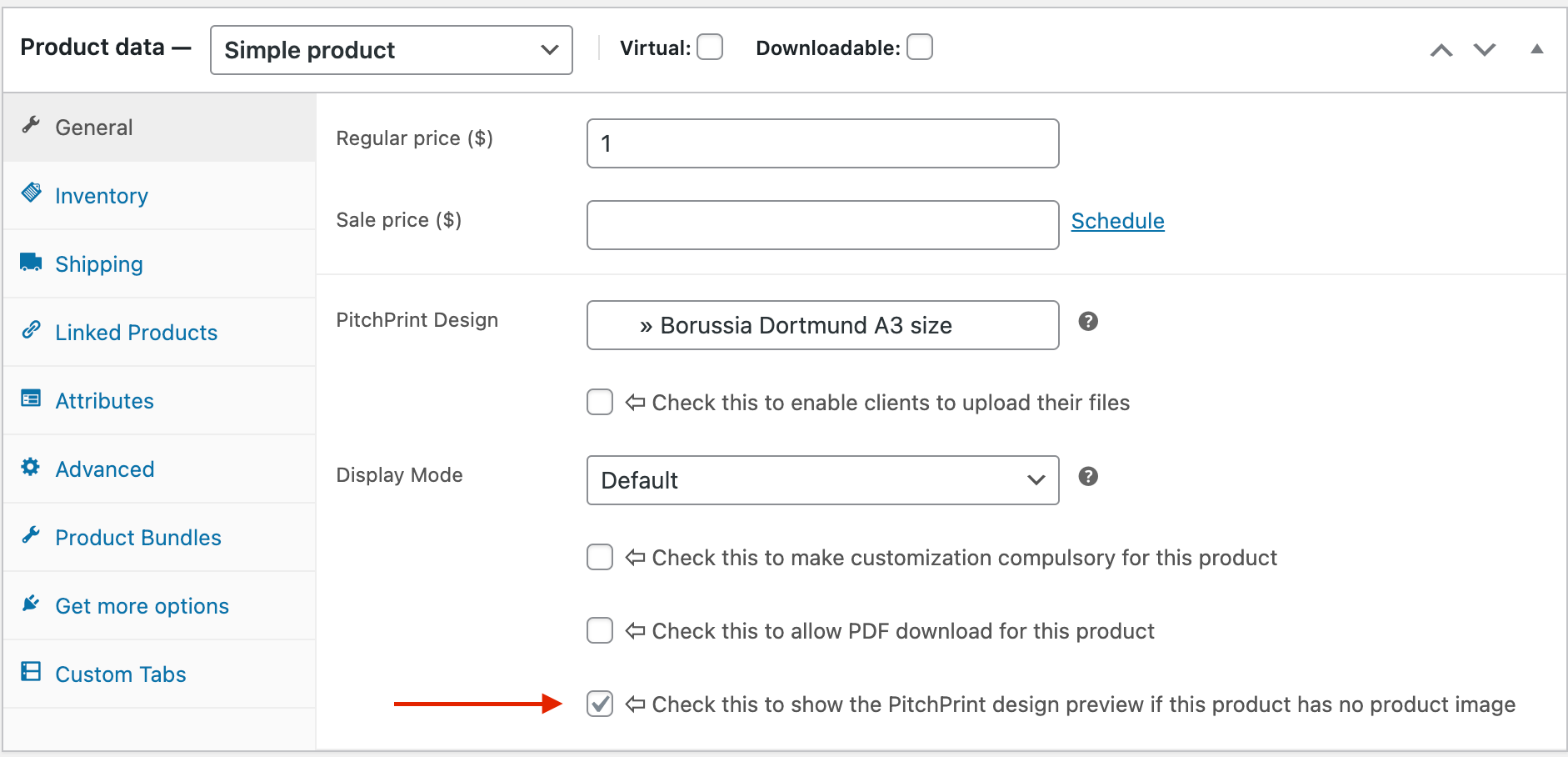This screenshot has height=757, width=1568.
Task: Click the 'Sale price ($)' label
Action: (x=398, y=220)
